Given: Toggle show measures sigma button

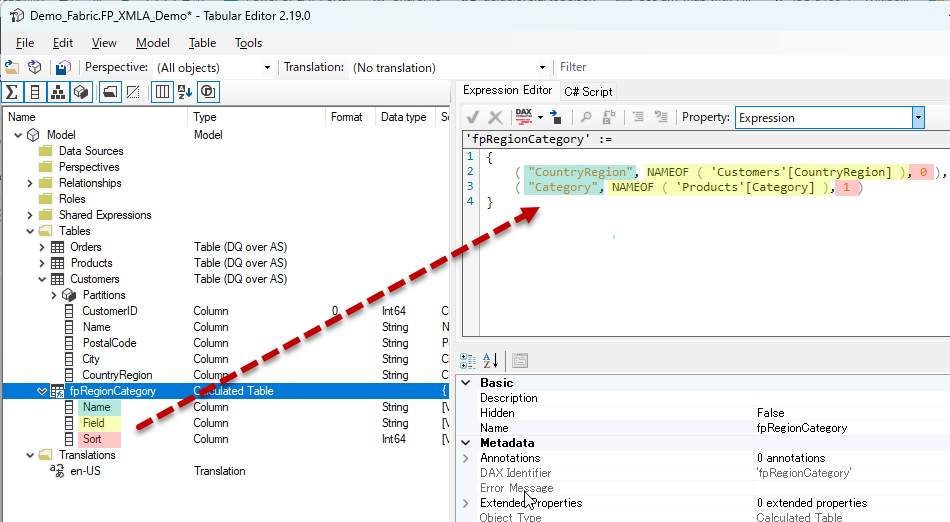Looking at the screenshot, I should tap(12, 92).
